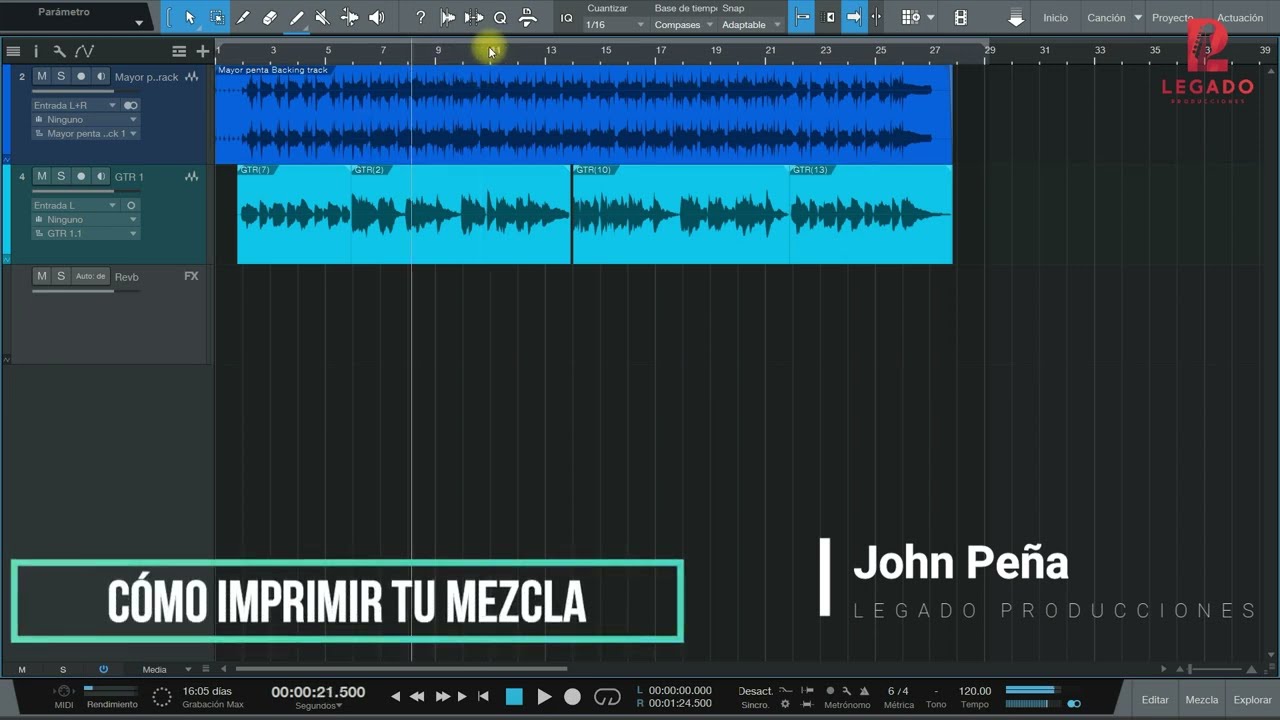Open the Editar panel
Image resolution: width=1280 pixels, height=720 pixels.
click(x=1155, y=700)
